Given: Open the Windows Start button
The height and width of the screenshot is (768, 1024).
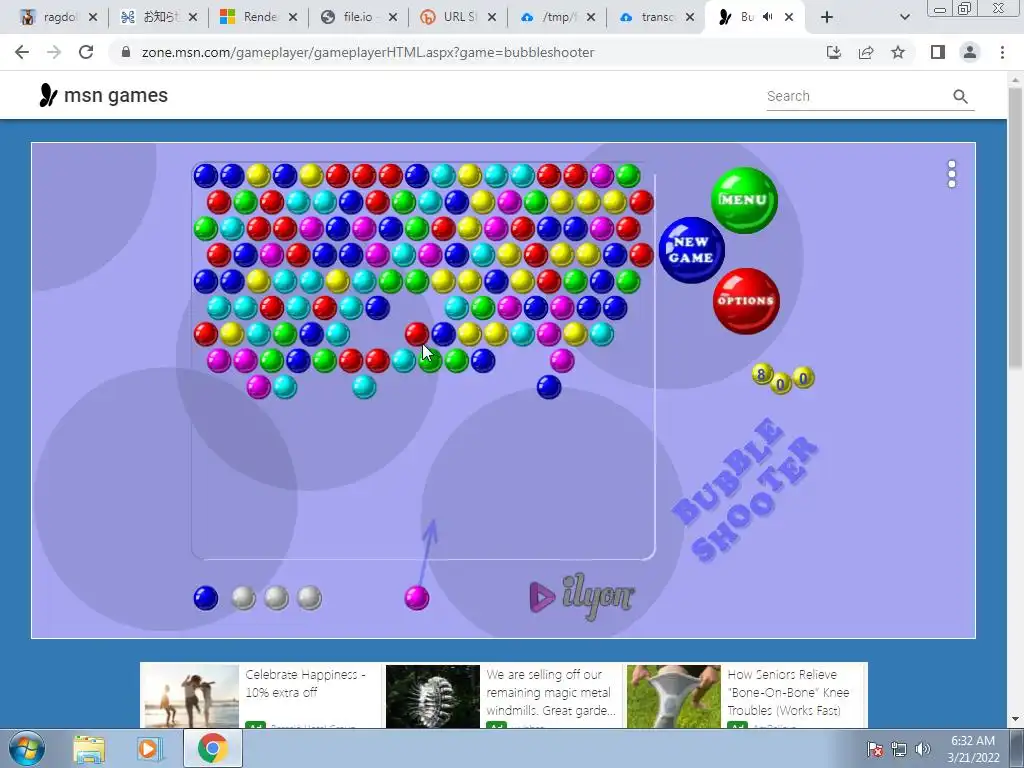Looking at the screenshot, I should pos(26,748).
